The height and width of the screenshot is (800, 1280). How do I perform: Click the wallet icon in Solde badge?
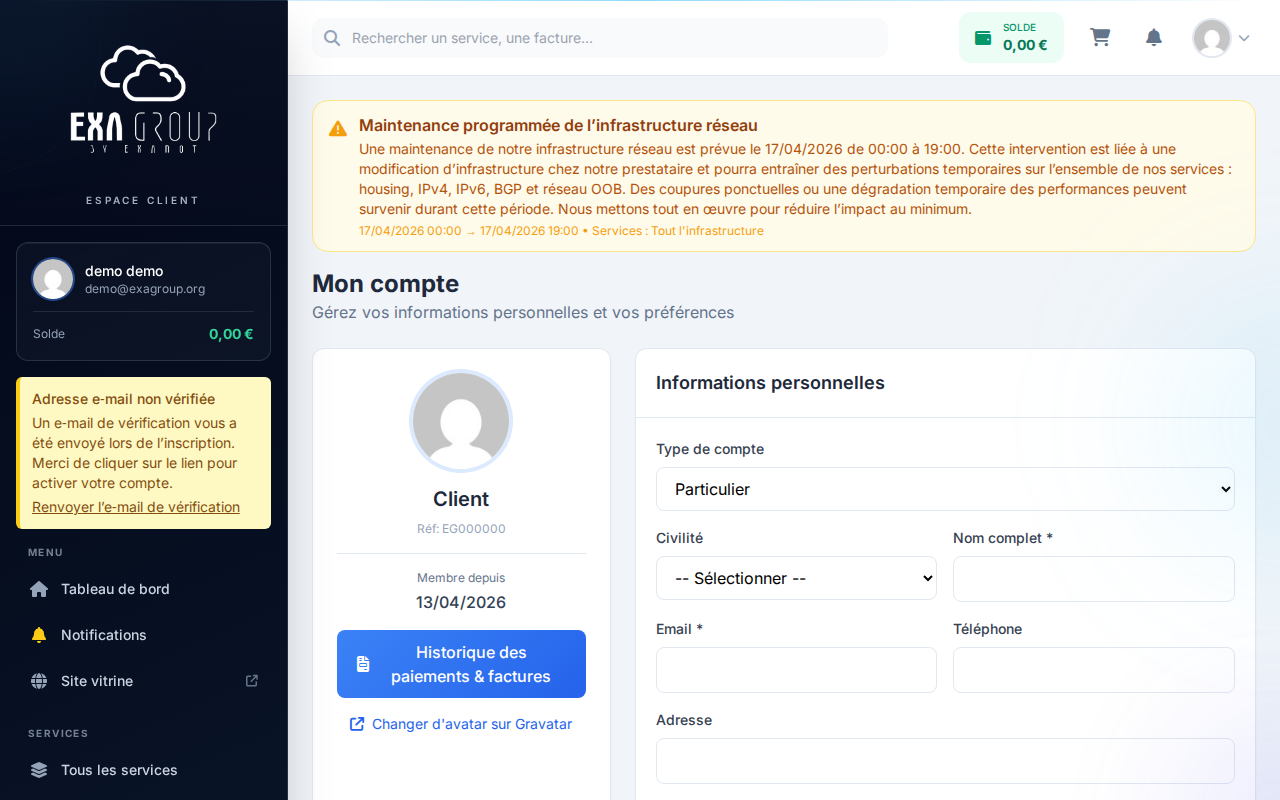983,38
